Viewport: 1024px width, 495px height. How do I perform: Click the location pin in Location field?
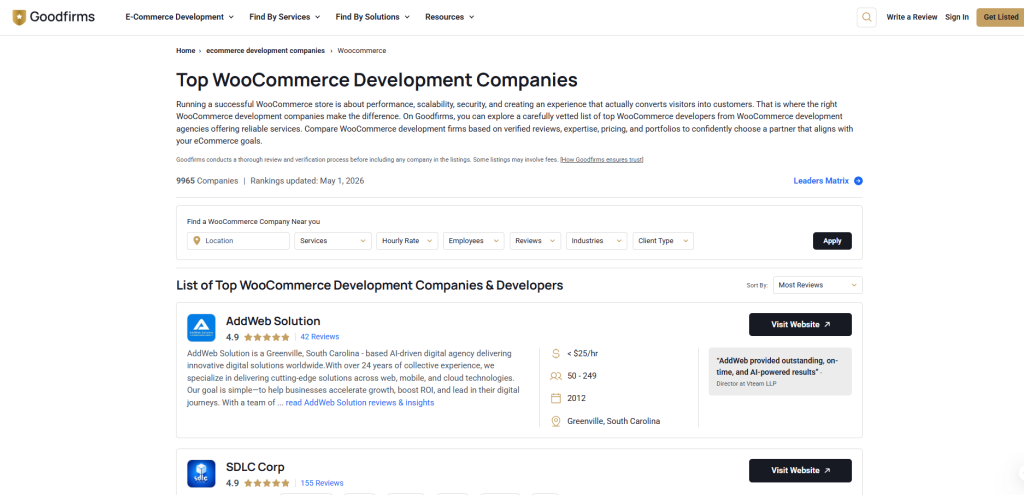click(x=197, y=240)
